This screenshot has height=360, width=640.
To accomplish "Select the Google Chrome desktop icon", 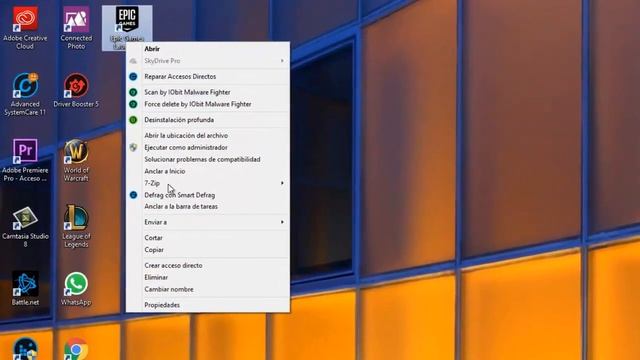I will click(76, 349).
